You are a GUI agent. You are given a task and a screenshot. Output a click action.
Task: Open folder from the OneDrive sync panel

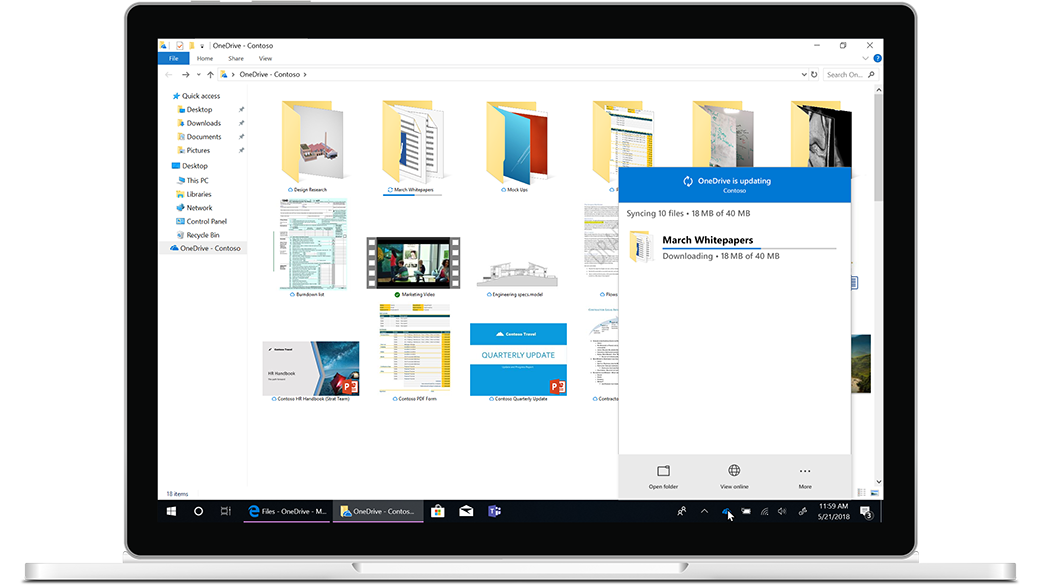(663, 476)
